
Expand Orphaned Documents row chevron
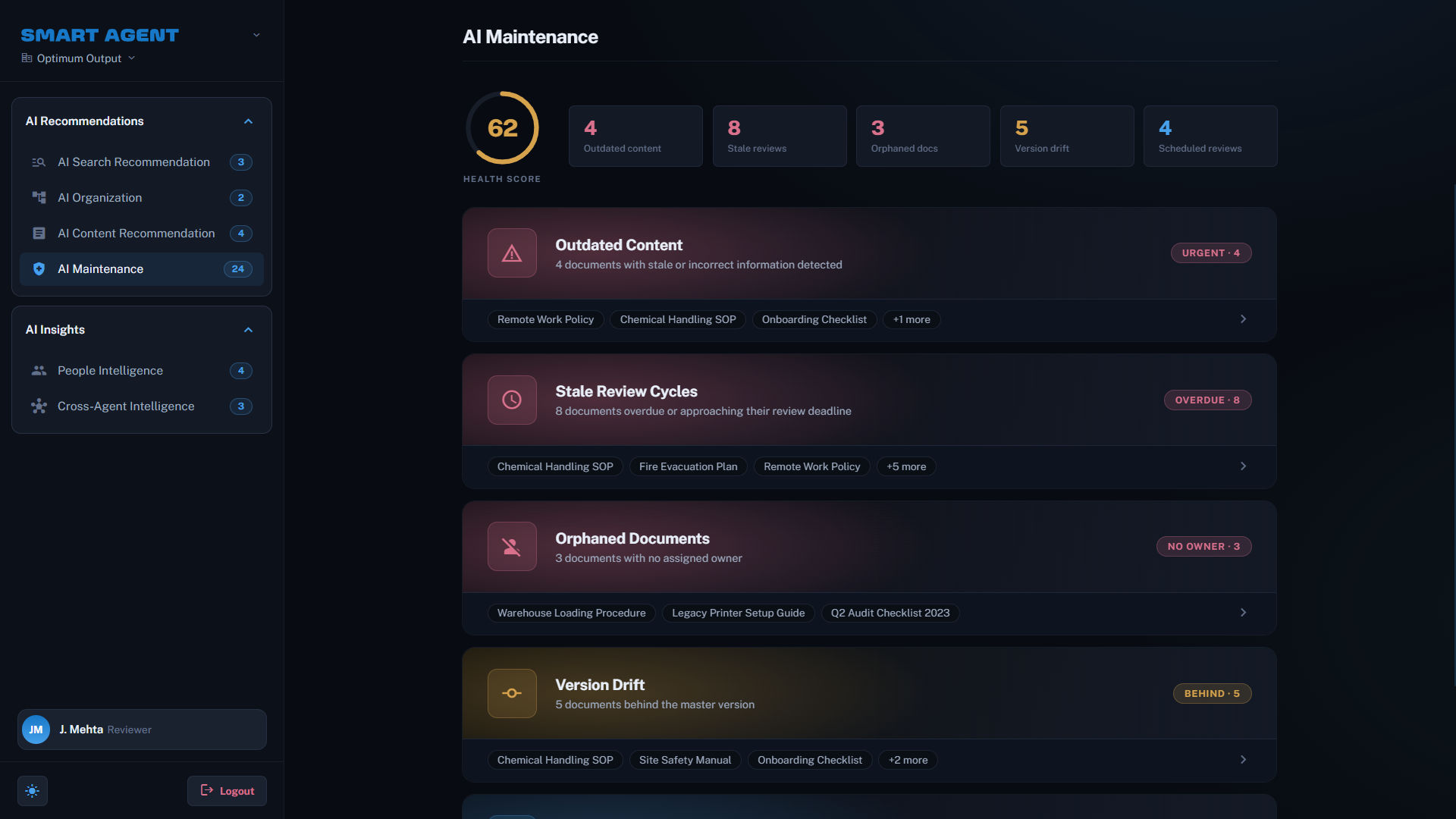pyautogui.click(x=1243, y=613)
